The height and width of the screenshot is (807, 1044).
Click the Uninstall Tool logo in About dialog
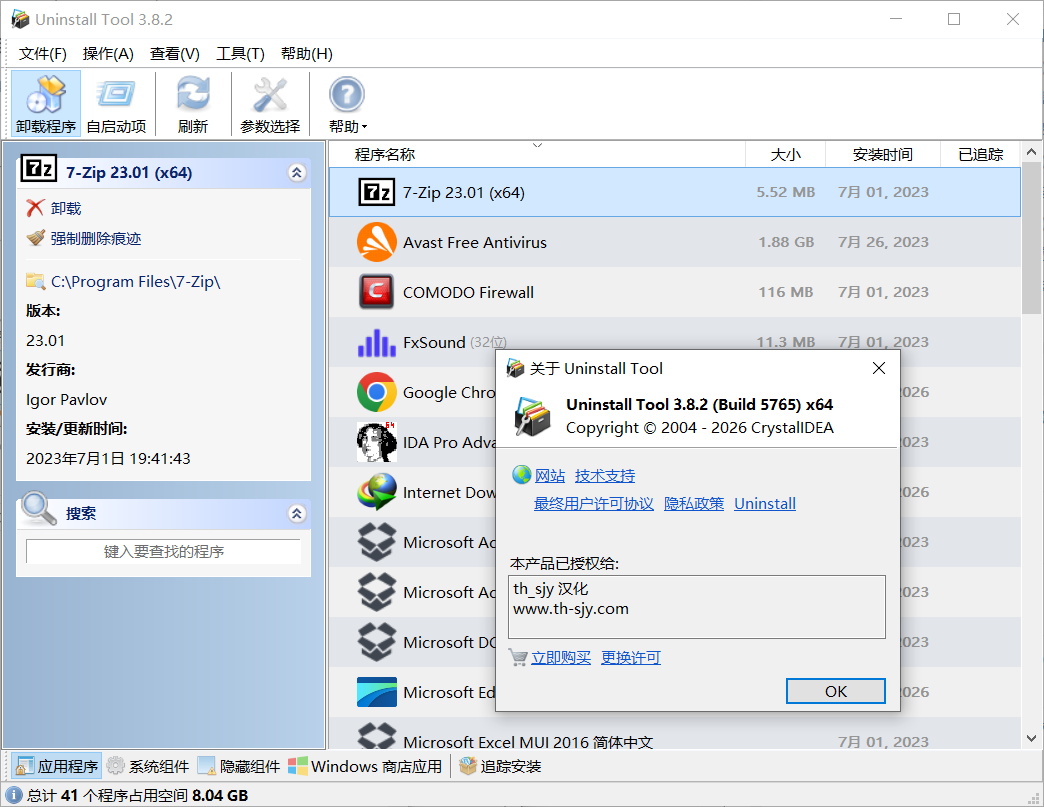(x=532, y=416)
